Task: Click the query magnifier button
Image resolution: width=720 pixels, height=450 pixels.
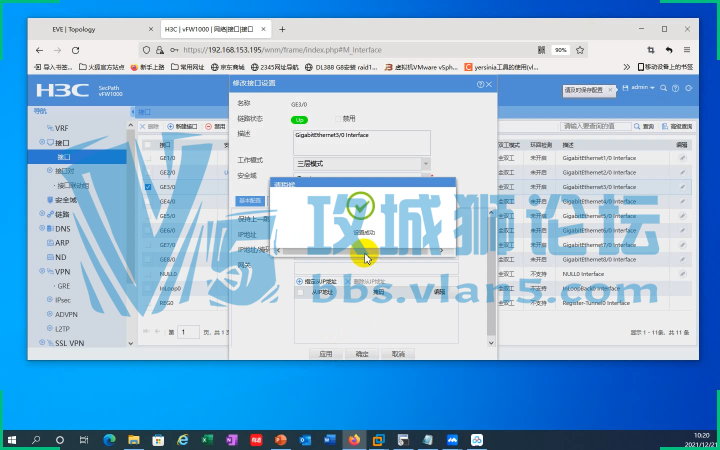Action: tap(644, 126)
